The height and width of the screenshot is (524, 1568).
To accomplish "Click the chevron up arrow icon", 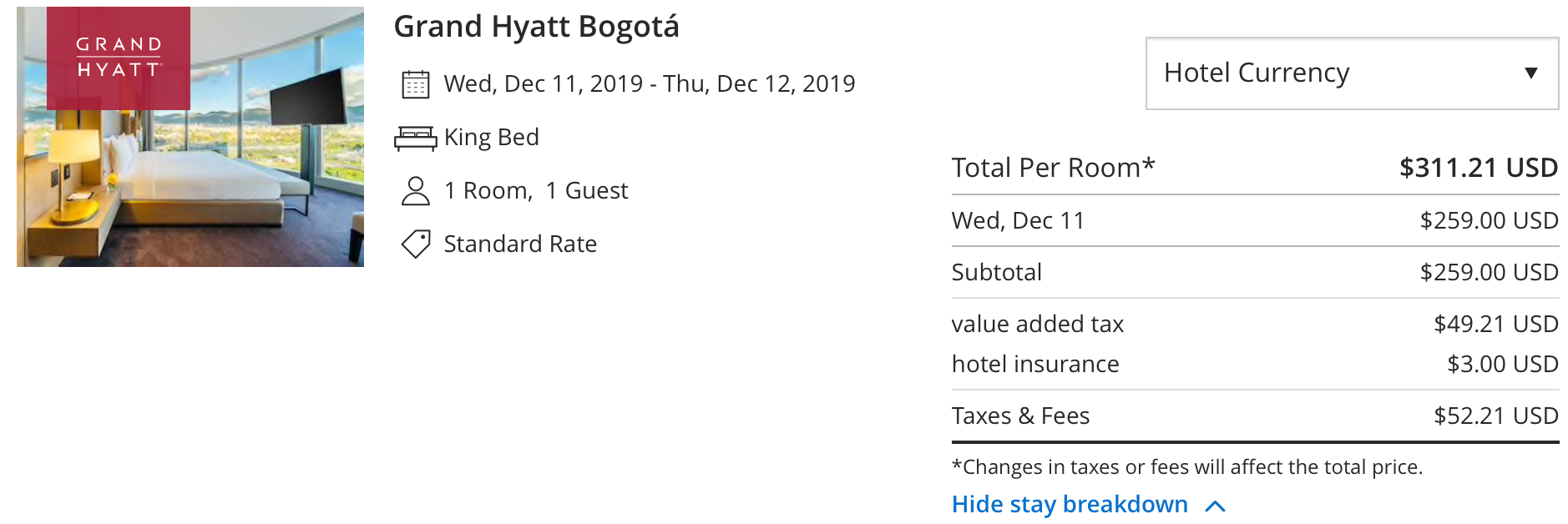I will (1216, 506).
